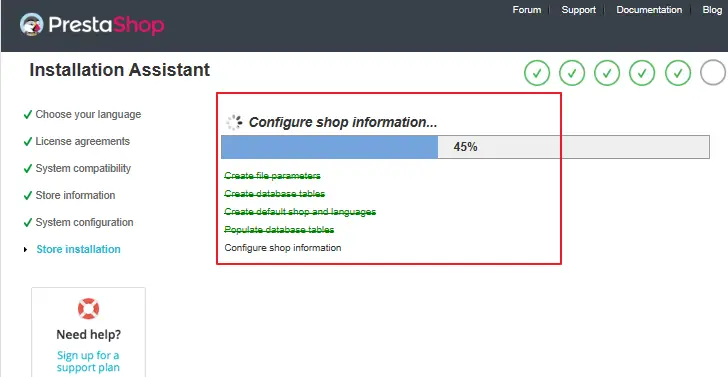Click the green check beside Choose your language

(x=28, y=114)
